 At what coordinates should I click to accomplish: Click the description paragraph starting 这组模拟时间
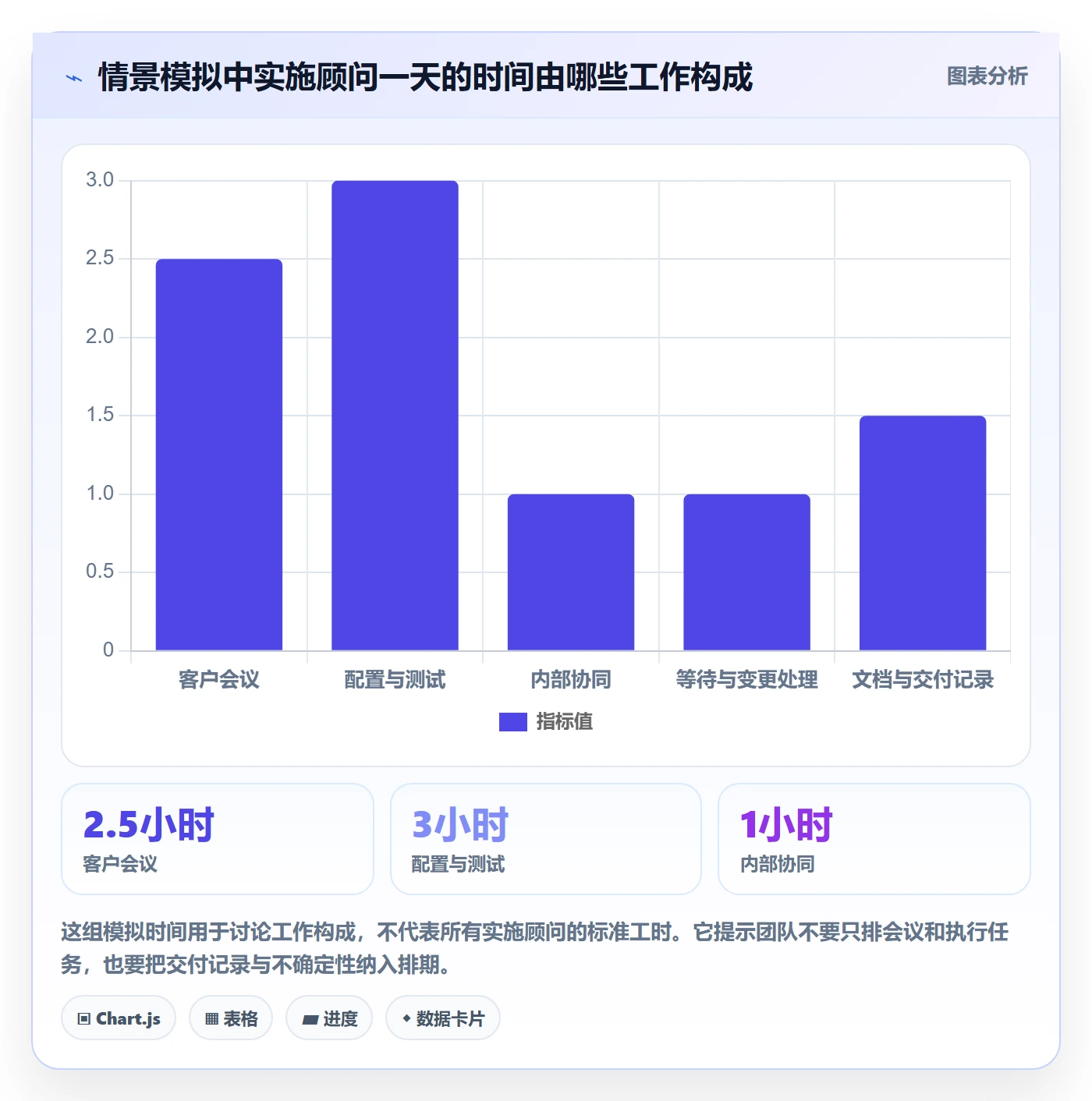535,948
